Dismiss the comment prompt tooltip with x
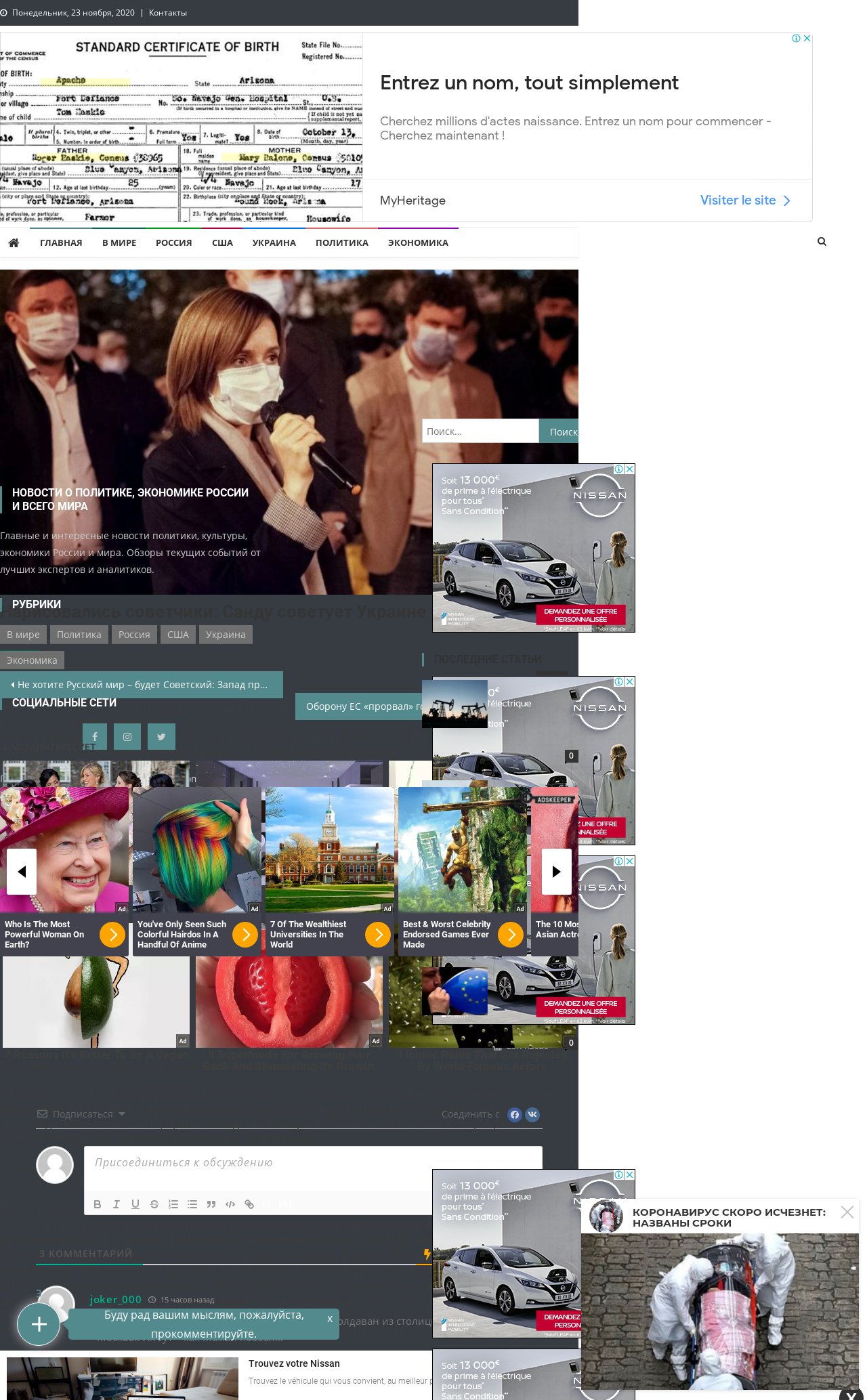This screenshot has height=1400, width=867. 330,1318
